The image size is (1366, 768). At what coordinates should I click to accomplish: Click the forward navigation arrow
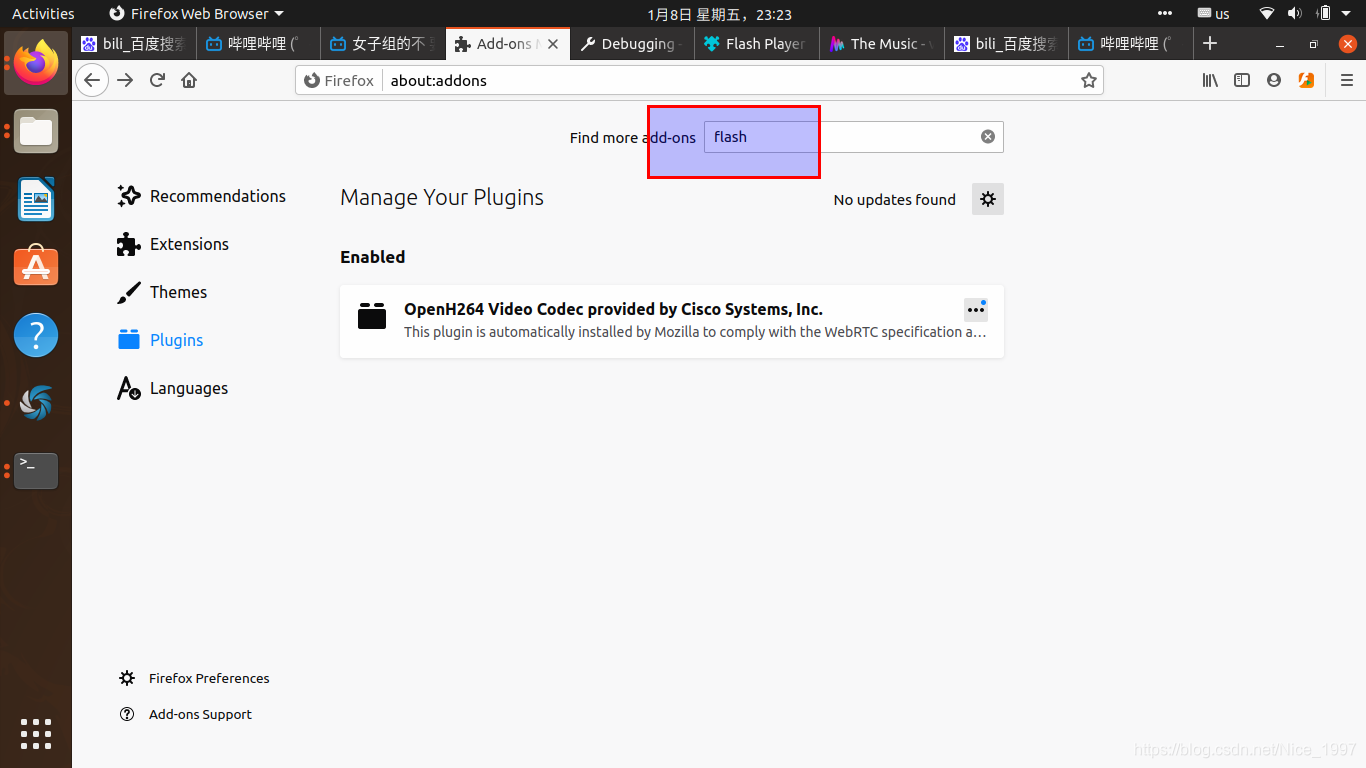coord(125,80)
